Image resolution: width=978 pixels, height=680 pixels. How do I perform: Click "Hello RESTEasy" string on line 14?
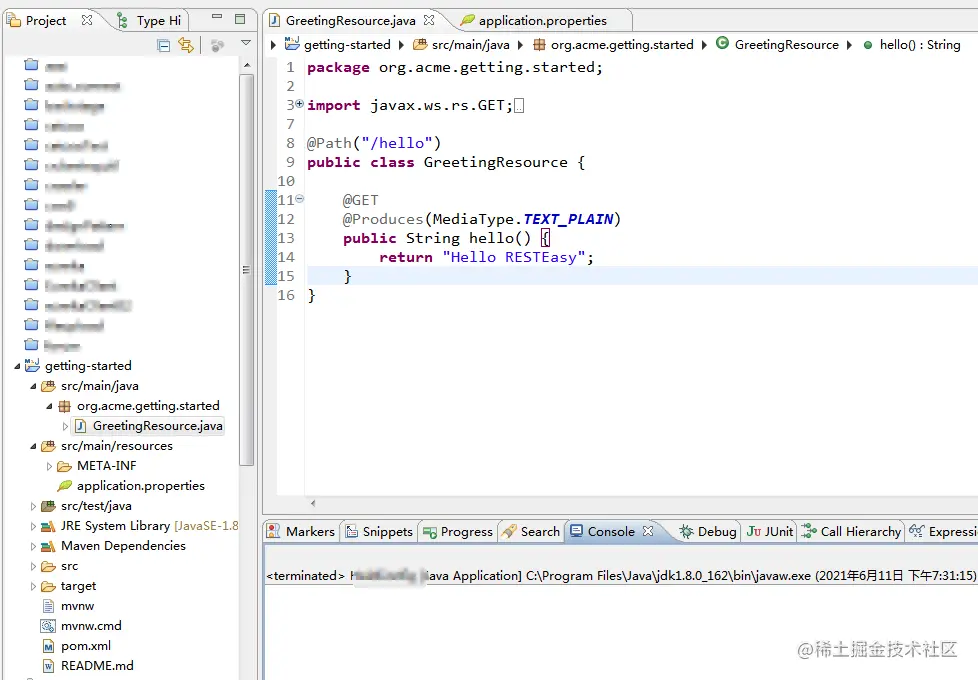(x=513, y=257)
